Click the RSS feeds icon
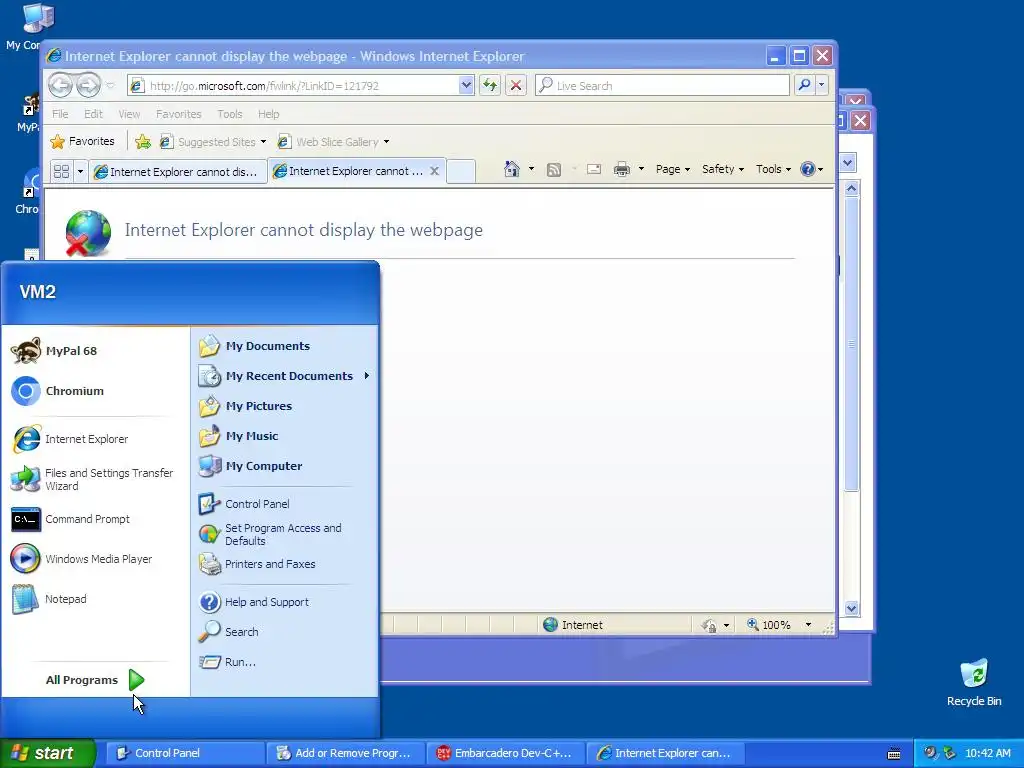This screenshot has width=1024, height=768. 554,170
